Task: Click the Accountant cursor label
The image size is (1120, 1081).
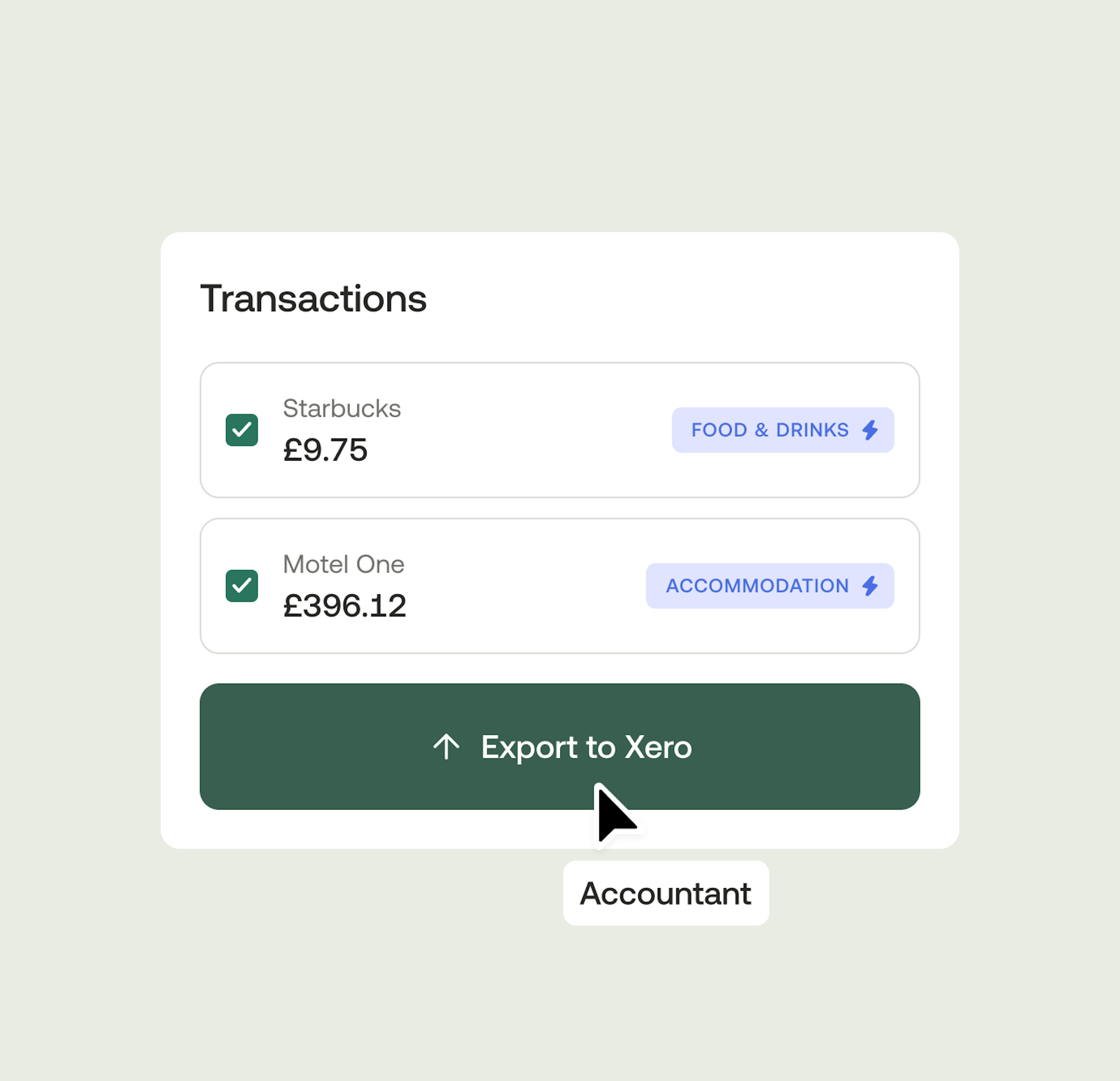Action: [x=666, y=893]
